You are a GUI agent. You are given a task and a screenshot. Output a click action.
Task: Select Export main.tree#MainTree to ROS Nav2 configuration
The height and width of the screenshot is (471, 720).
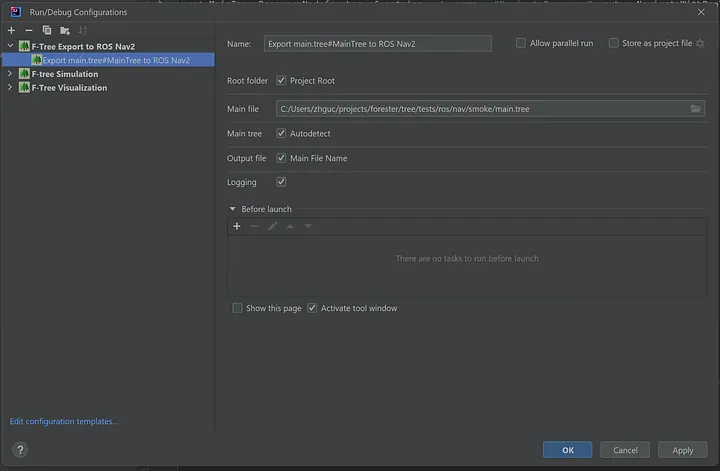click(x=108, y=60)
